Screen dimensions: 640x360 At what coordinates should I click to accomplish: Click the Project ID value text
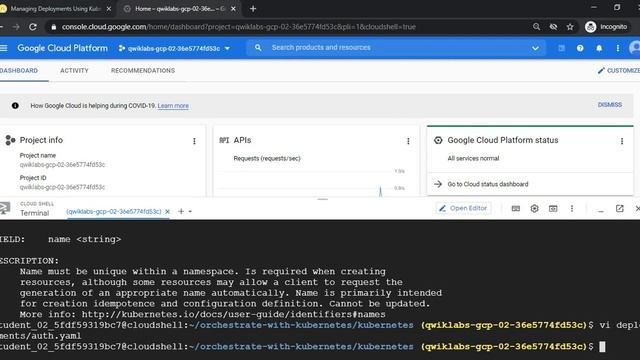[62, 187]
